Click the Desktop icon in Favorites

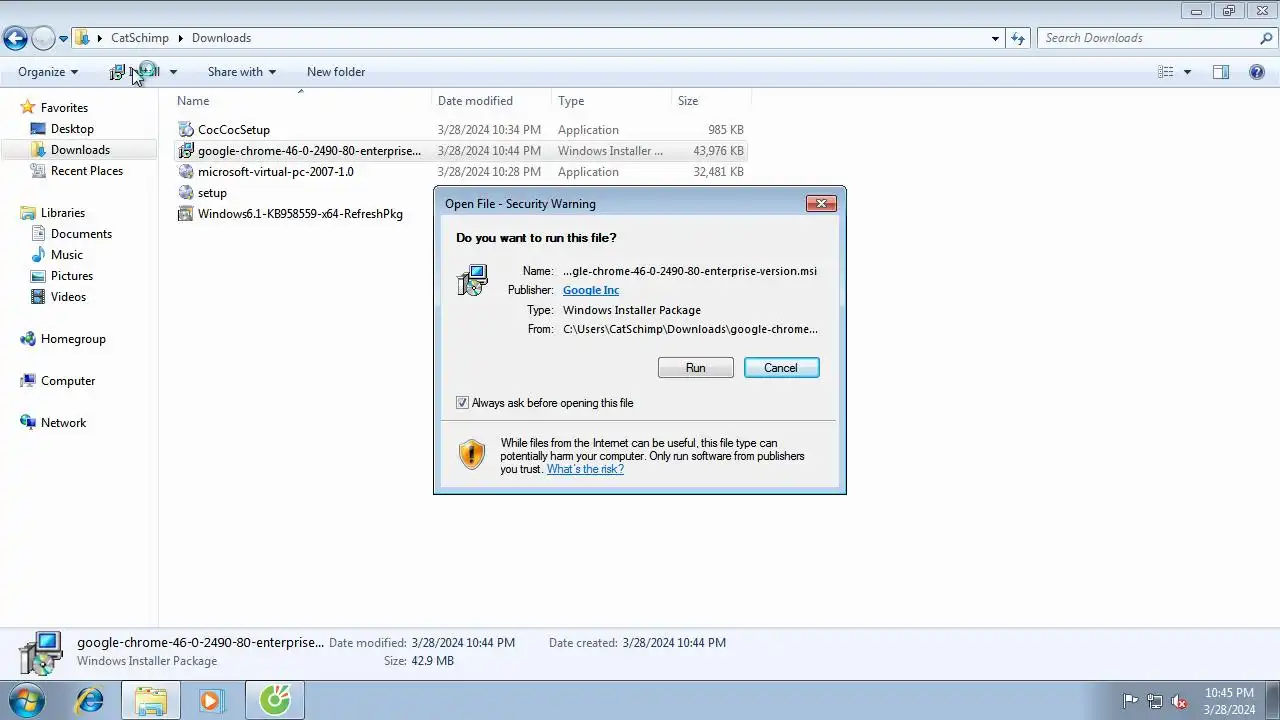tap(38, 129)
